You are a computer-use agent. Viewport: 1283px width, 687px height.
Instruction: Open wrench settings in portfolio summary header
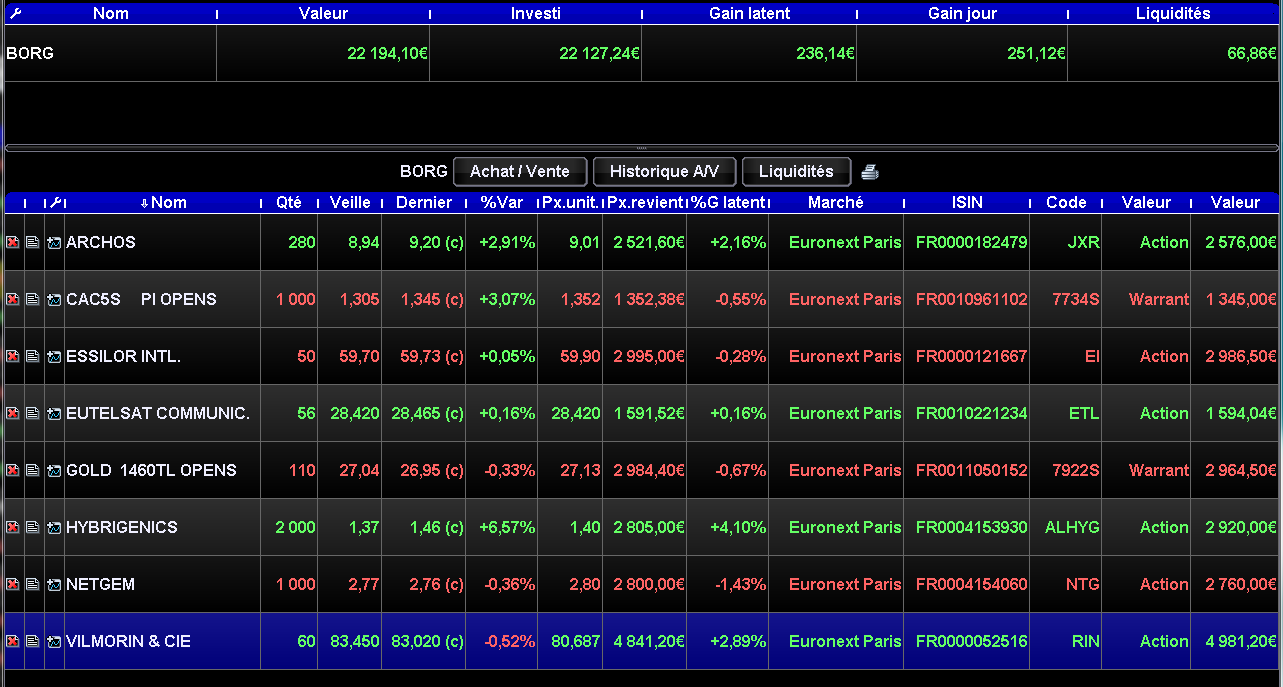pos(14,14)
